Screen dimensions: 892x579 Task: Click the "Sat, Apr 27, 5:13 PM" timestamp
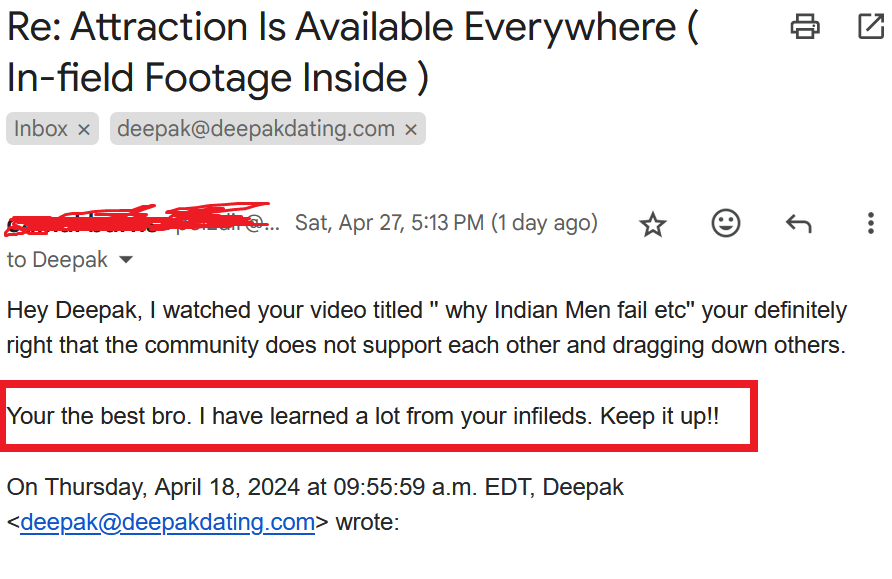446,223
